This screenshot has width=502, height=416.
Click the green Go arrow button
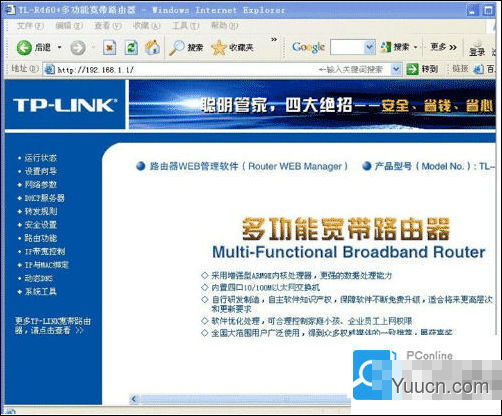point(412,69)
